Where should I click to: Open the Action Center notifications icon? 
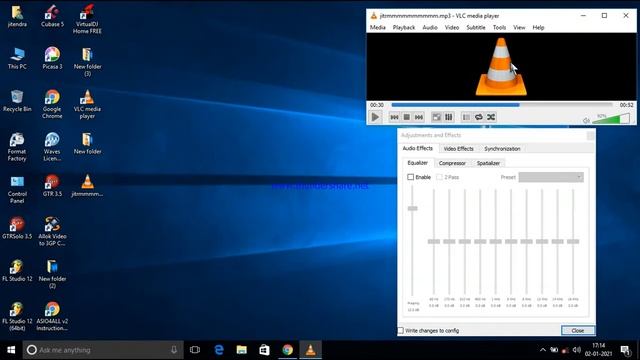pos(625,350)
